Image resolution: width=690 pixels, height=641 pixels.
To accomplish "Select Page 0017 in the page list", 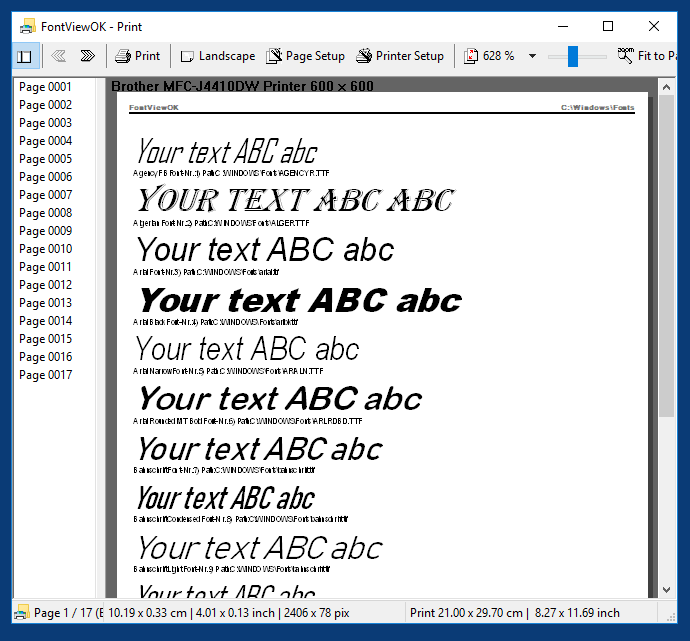I will click(x=46, y=375).
